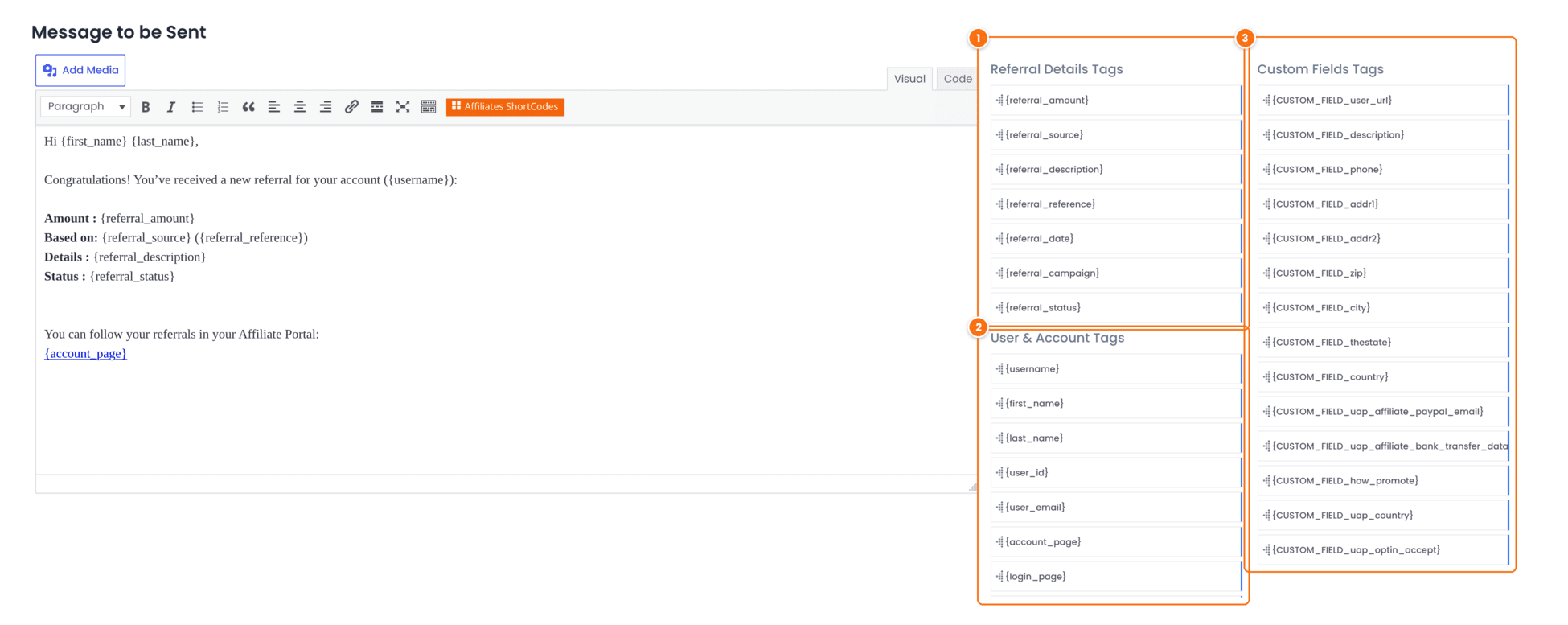Choose the {CUSTOM_FIELD_zip} tag
Image resolution: width=1568 pixels, height=625 pixels.
(1383, 273)
